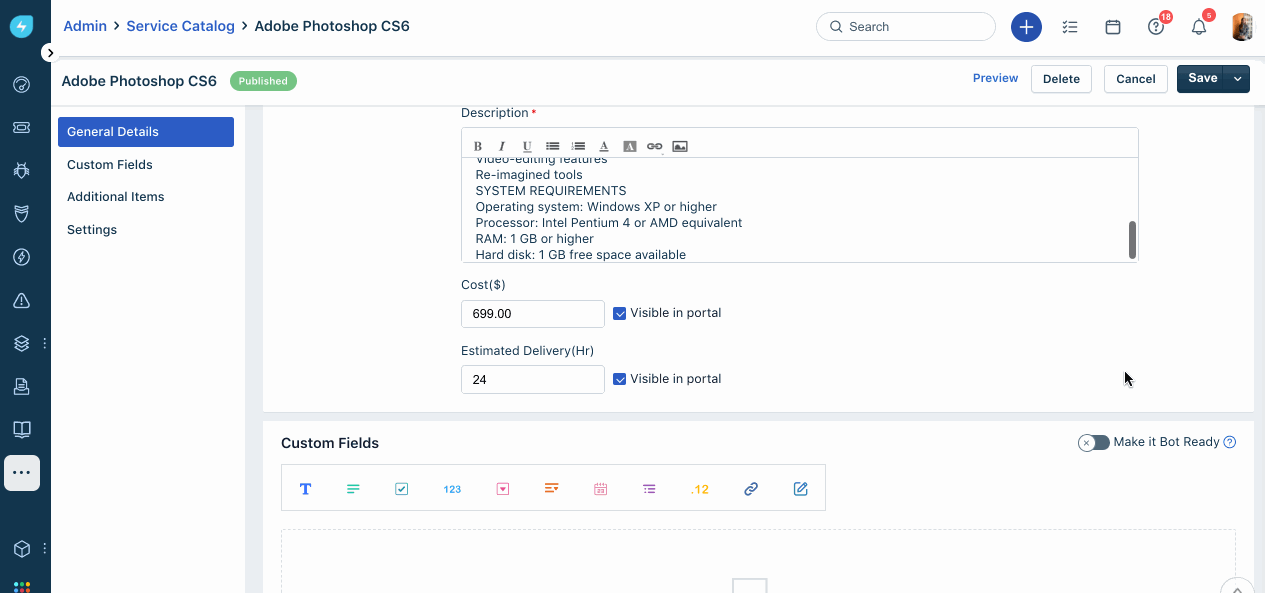Apply underline in Description editor
Viewport: 1265px width, 593px height.
click(527, 146)
